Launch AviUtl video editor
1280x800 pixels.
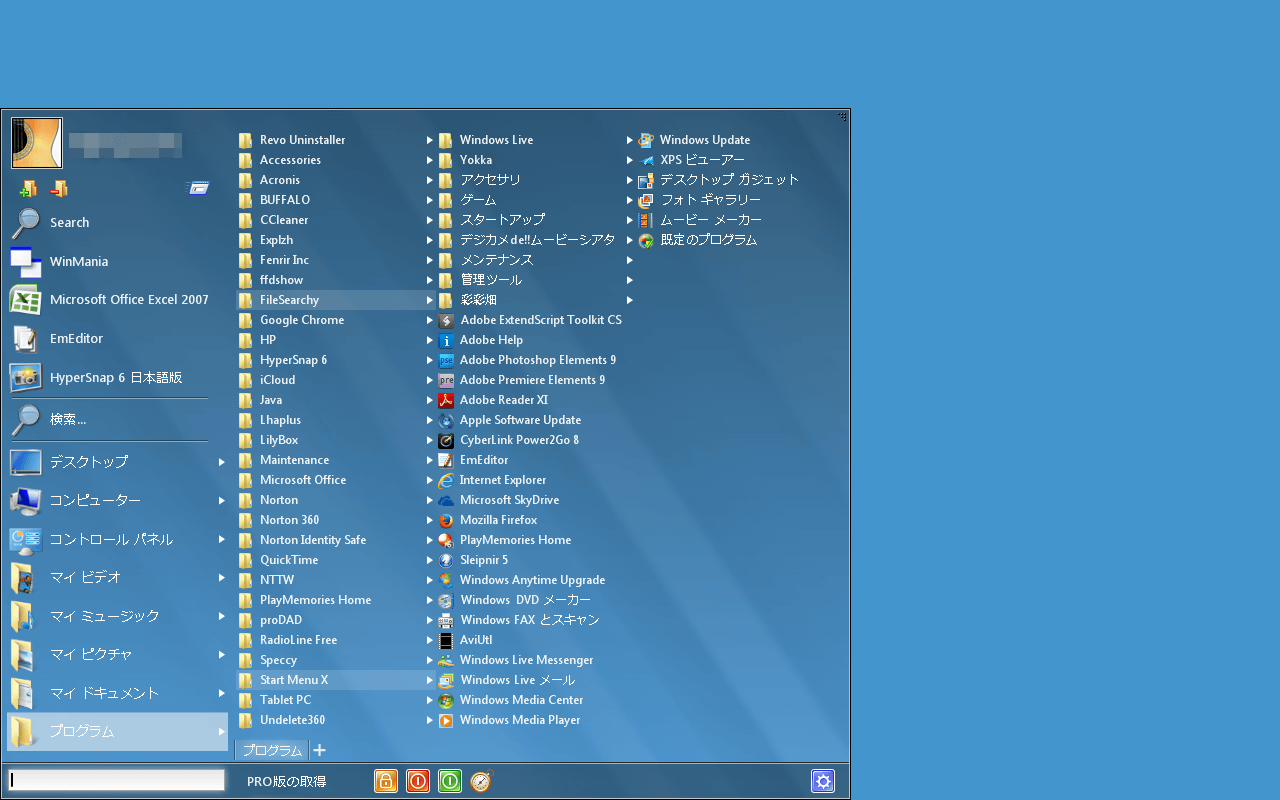[466, 640]
